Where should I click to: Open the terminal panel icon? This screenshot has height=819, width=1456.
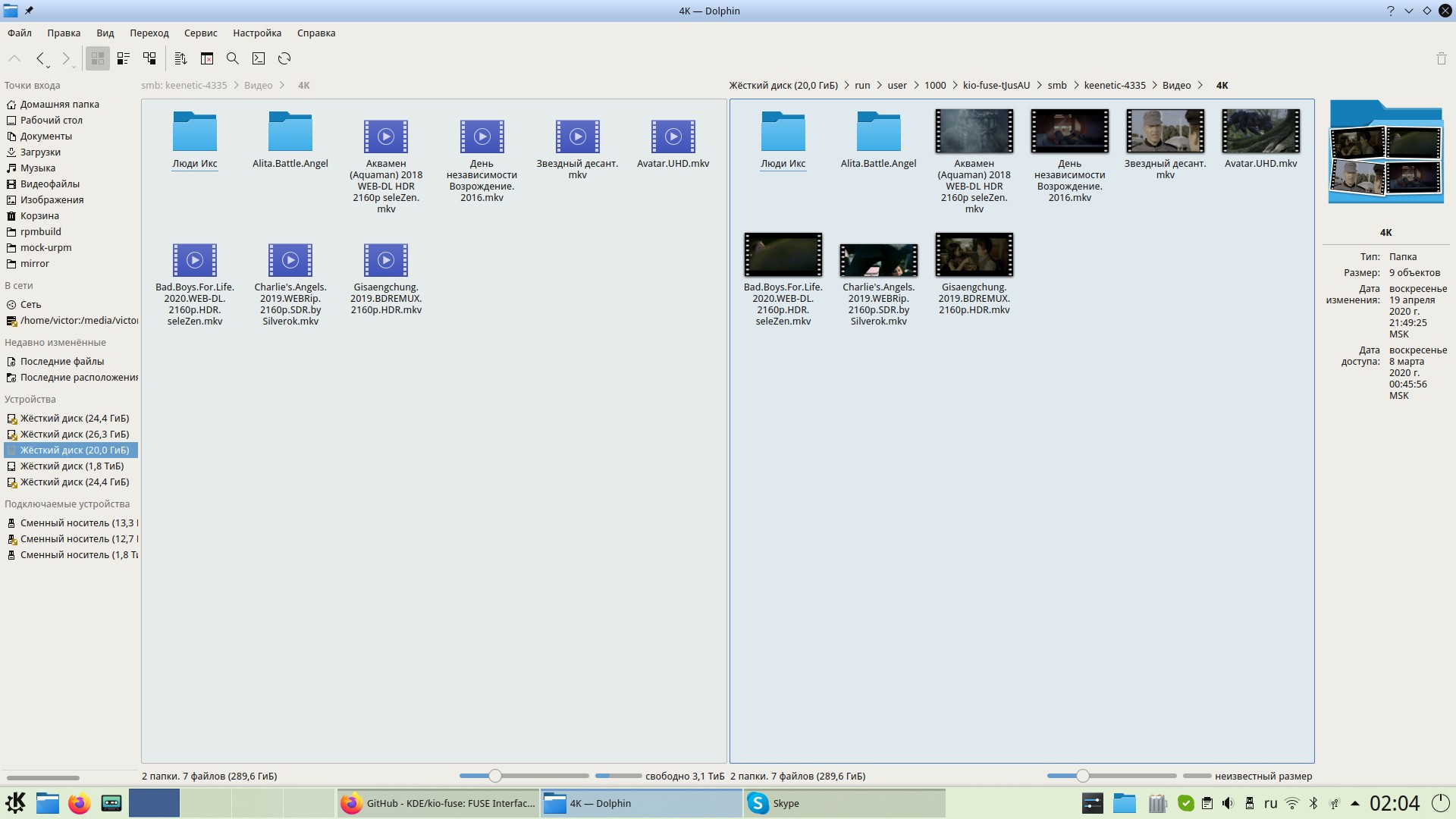[x=259, y=58]
